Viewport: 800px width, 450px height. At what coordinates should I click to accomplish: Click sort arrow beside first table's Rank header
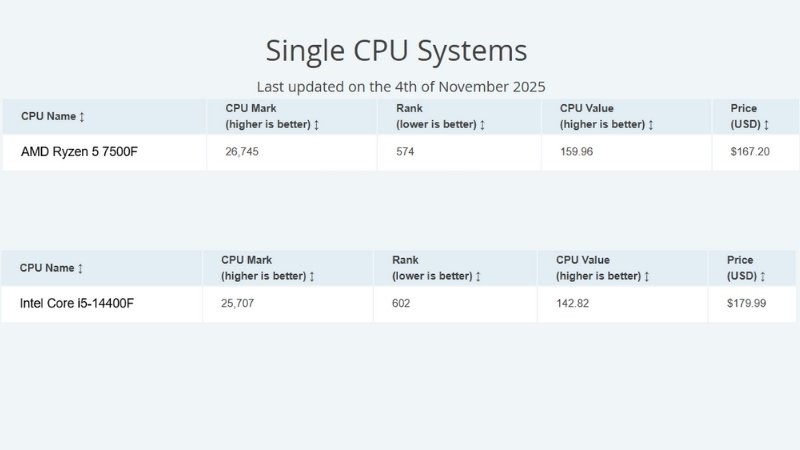click(x=482, y=124)
